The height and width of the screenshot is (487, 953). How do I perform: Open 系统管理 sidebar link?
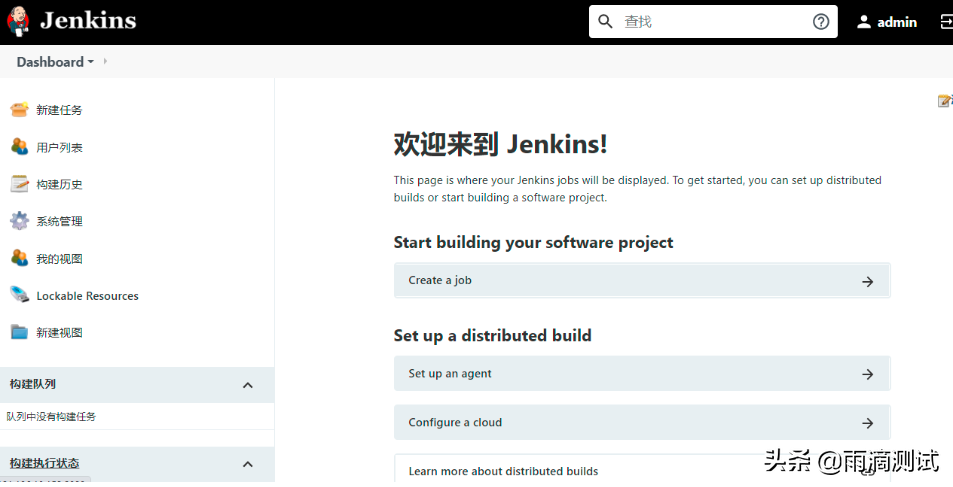(59, 221)
